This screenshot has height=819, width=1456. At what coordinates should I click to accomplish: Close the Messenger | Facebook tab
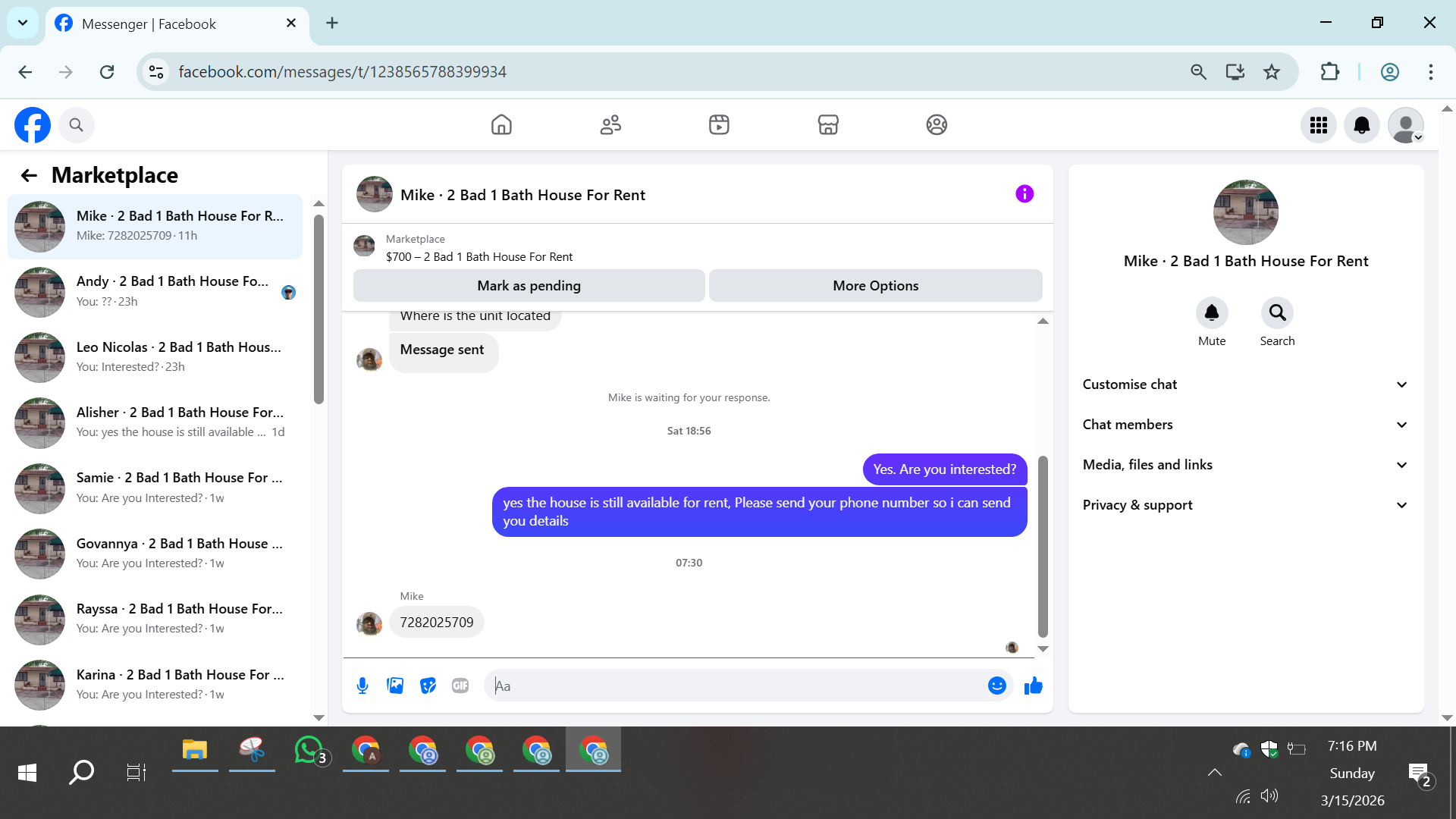point(291,24)
